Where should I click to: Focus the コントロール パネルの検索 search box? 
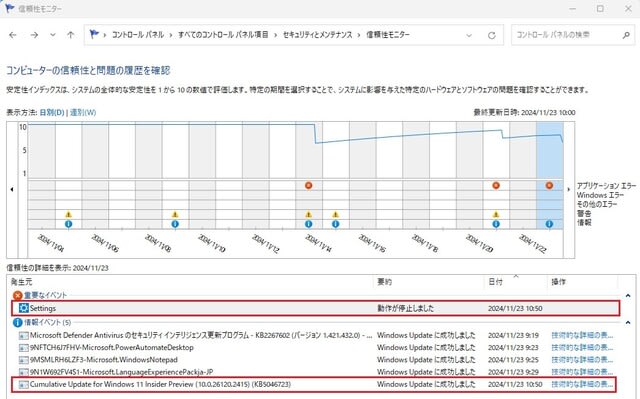[567, 35]
